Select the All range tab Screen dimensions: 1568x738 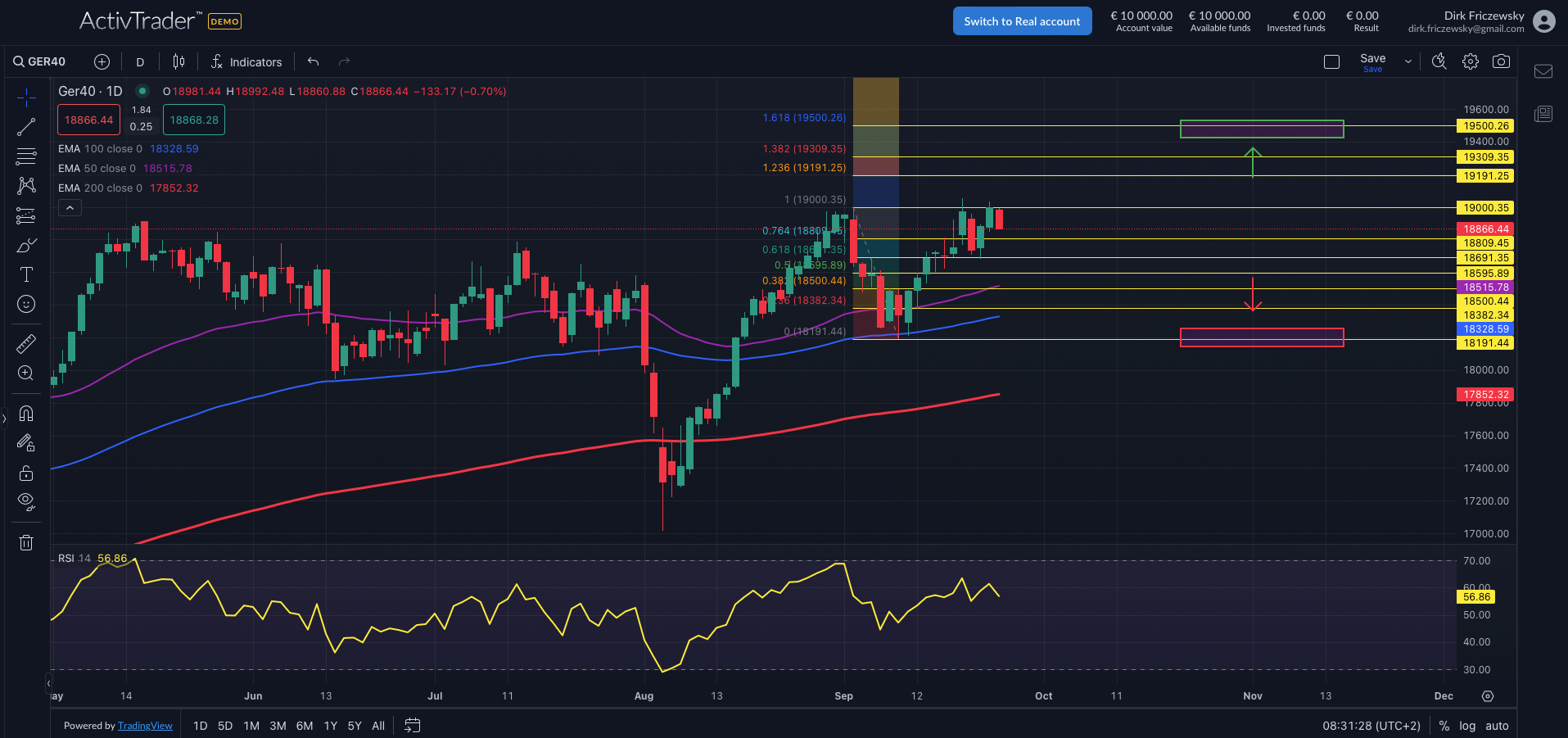(377, 726)
